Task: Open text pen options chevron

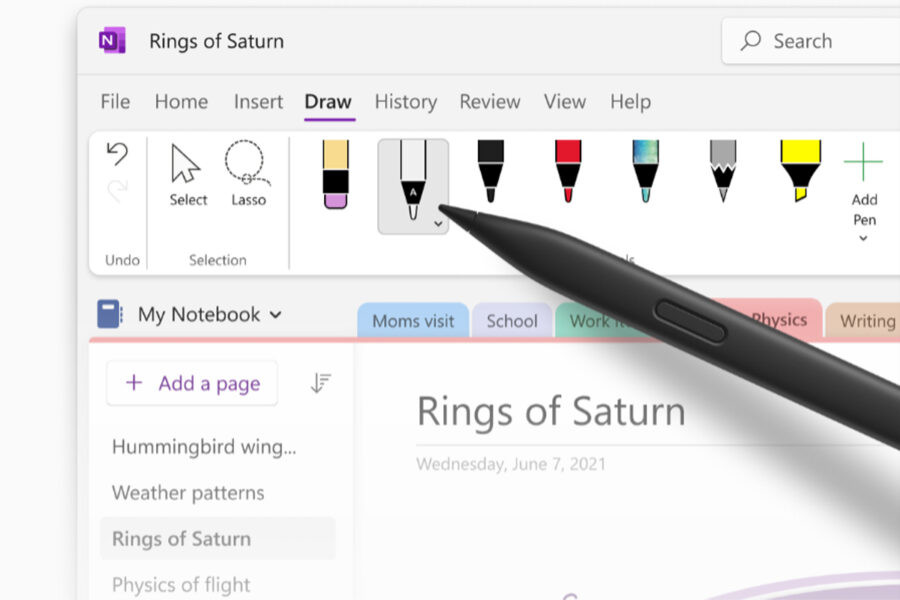Action: [x=438, y=224]
